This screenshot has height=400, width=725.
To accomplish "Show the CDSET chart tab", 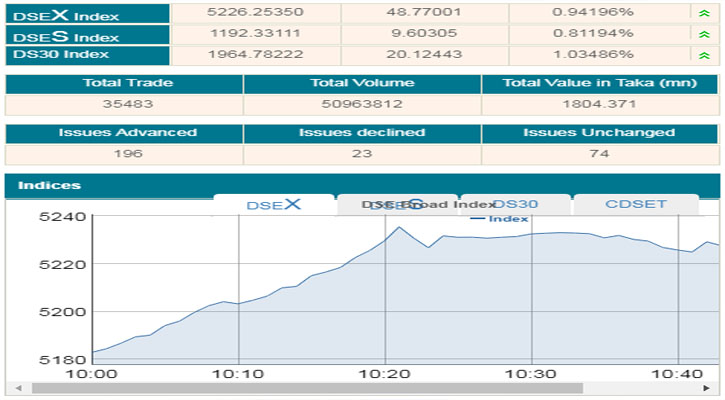I will [x=635, y=204].
